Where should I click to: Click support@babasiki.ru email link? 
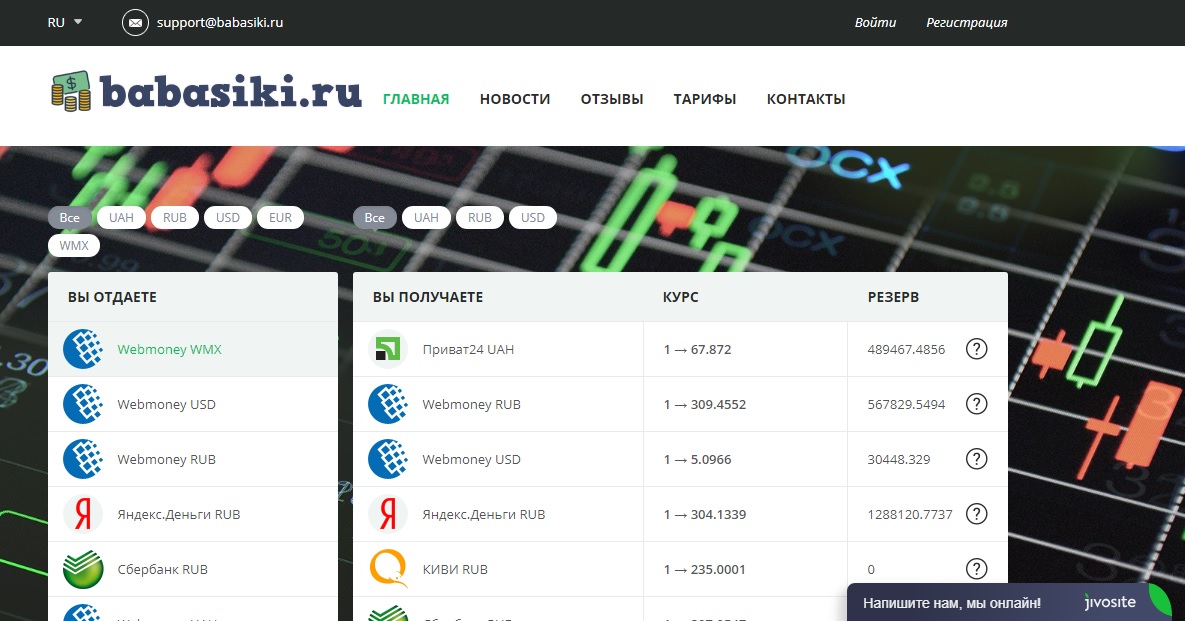(x=220, y=23)
